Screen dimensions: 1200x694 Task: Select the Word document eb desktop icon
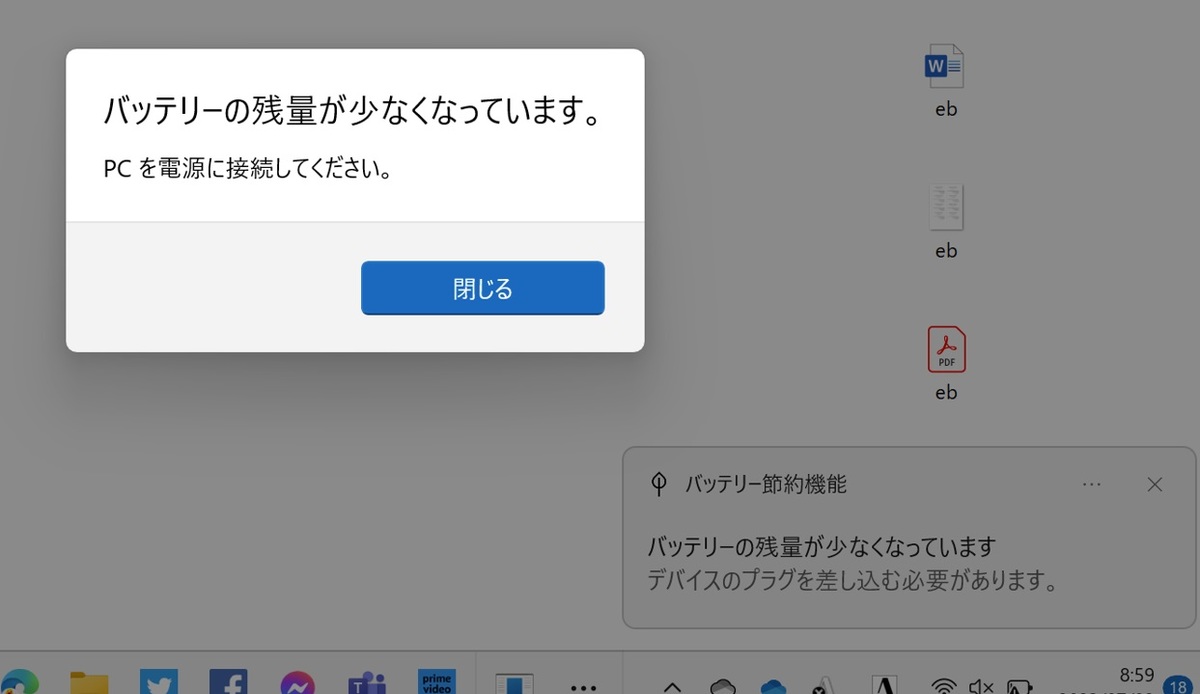click(945, 81)
